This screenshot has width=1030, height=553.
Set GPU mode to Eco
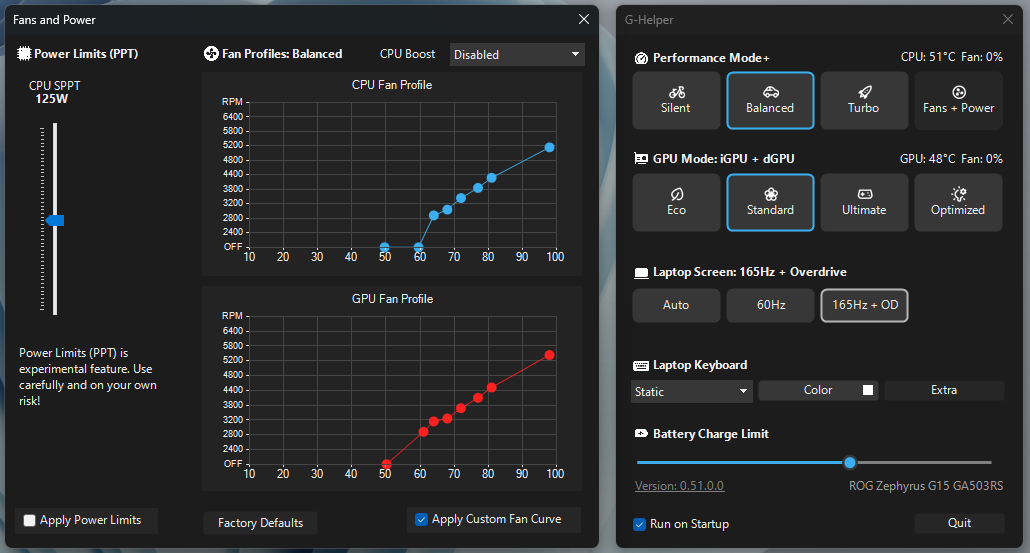coord(676,202)
